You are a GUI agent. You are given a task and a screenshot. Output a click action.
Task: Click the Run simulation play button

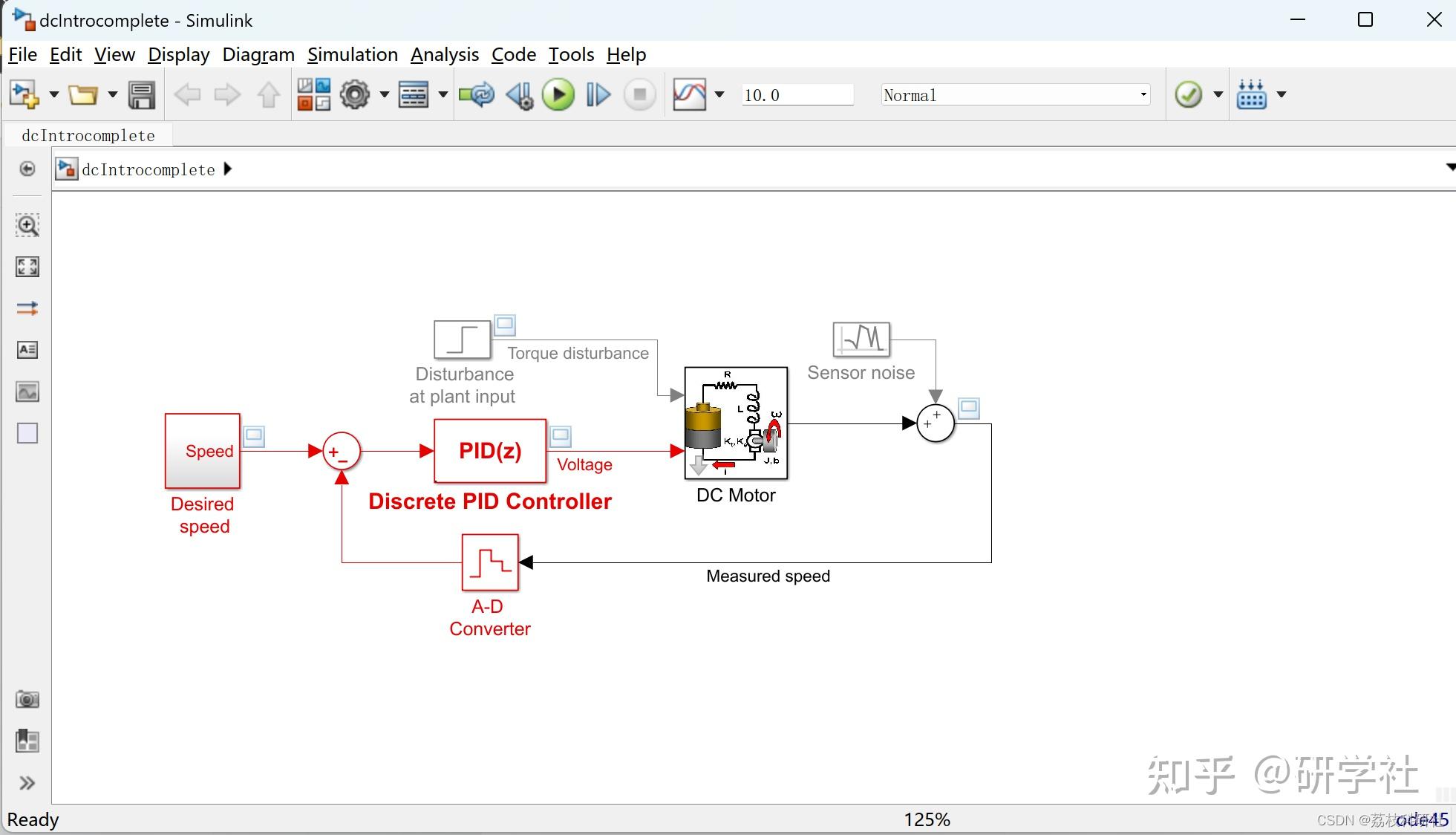pyautogui.click(x=558, y=95)
